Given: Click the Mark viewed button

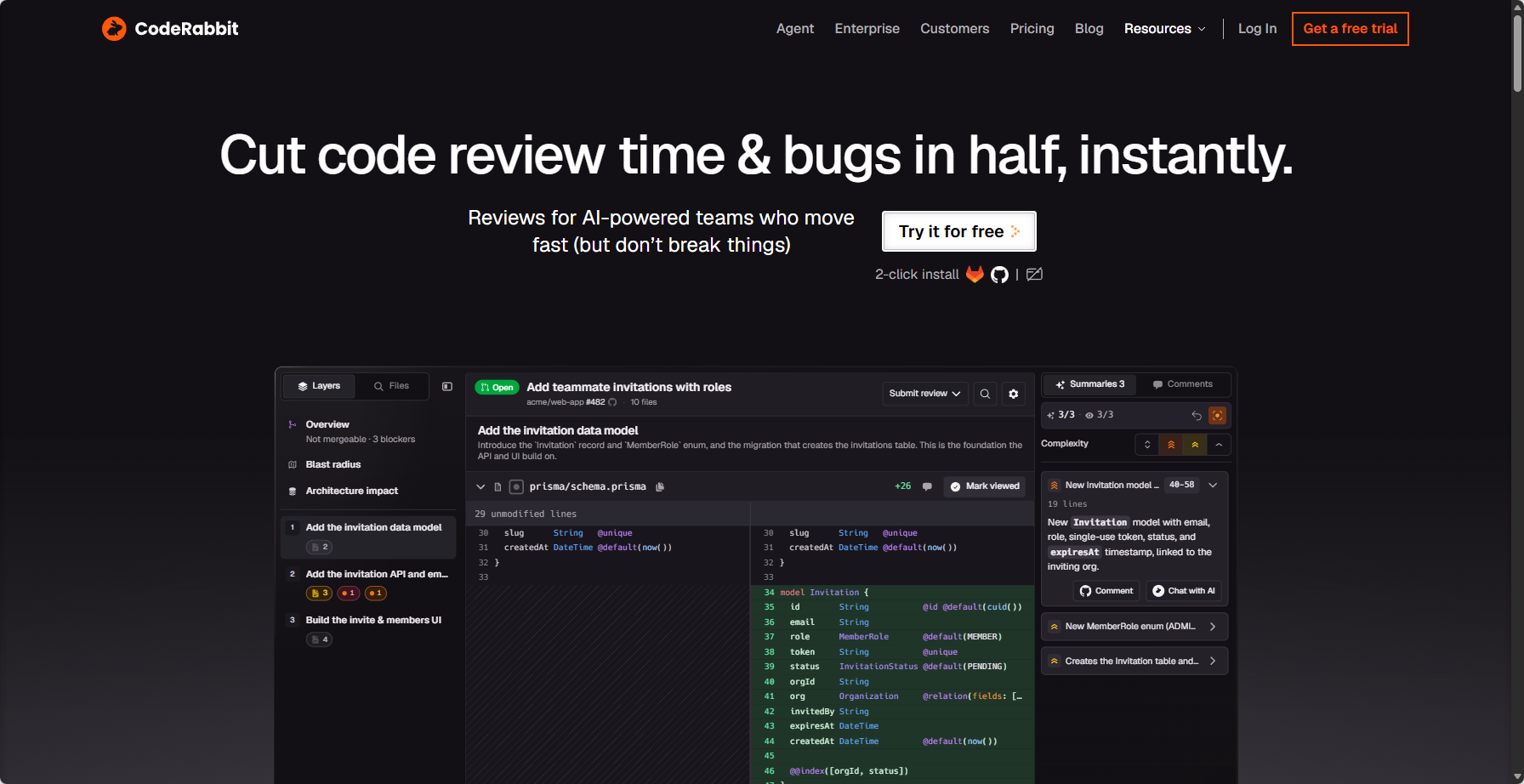Looking at the screenshot, I should click(985, 486).
